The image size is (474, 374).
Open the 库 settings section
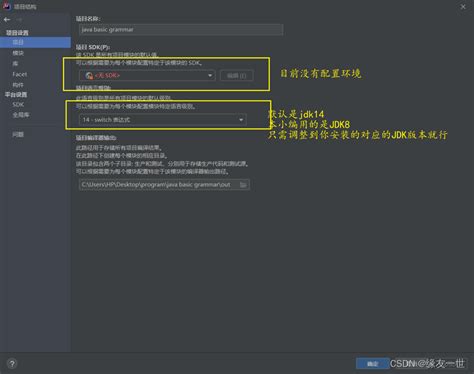point(15,63)
